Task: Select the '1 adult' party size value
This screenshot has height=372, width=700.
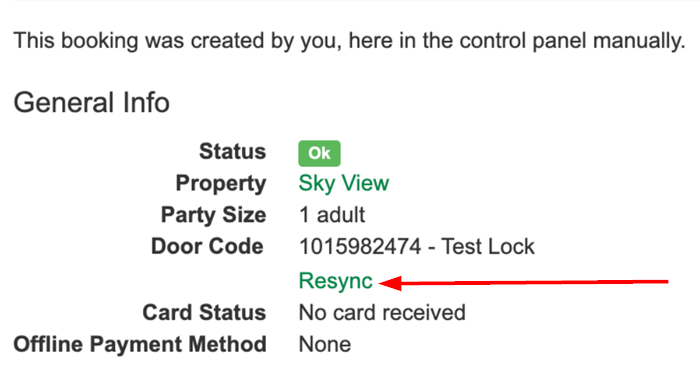Action: tap(332, 215)
